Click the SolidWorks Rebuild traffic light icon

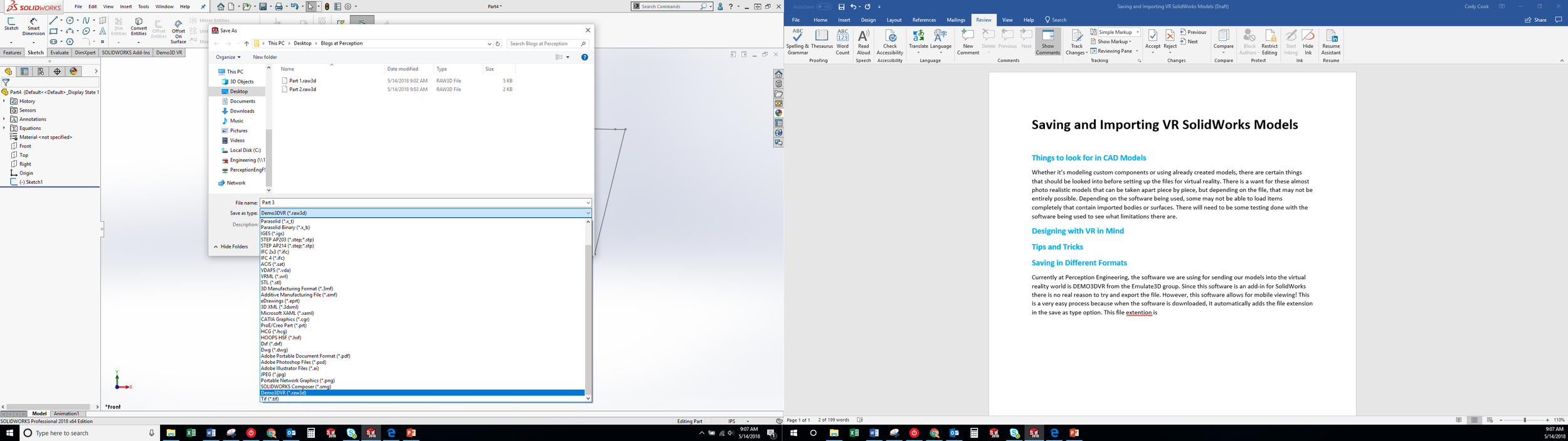click(327, 6)
